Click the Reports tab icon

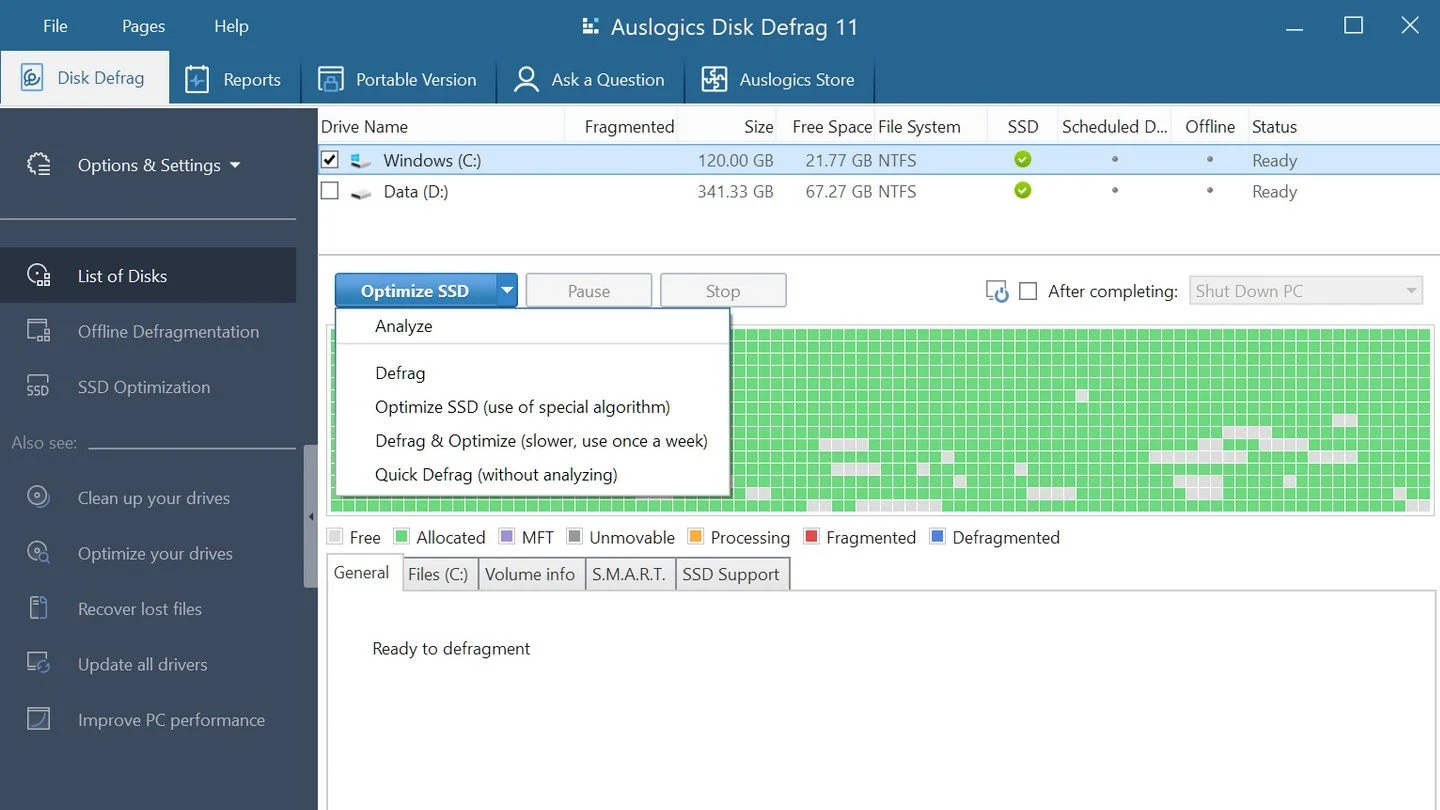pyautogui.click(x=197, y=80)
